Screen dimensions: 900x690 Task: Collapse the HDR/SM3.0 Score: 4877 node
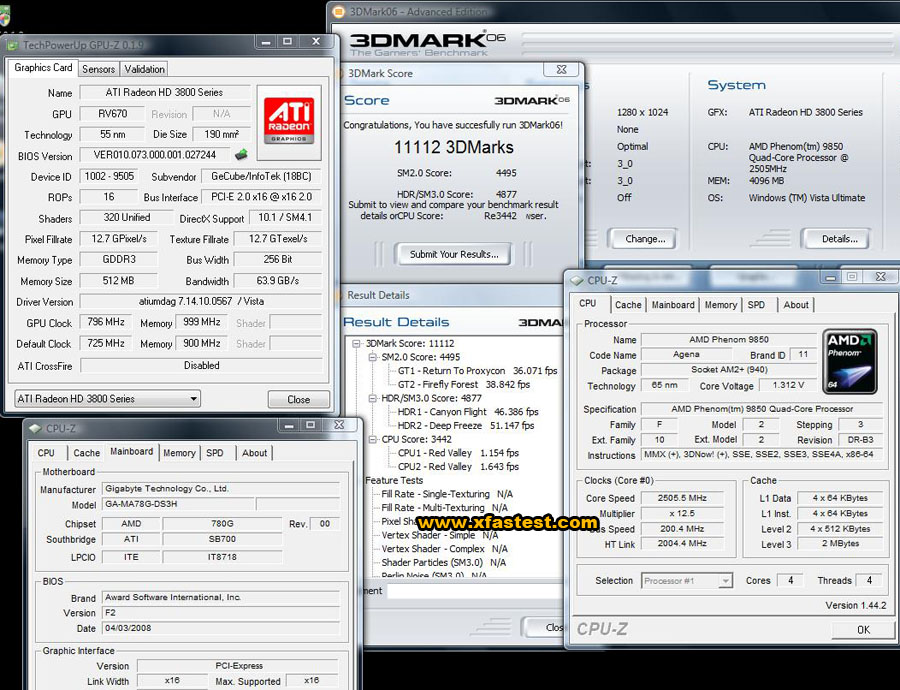pos(373,398)
